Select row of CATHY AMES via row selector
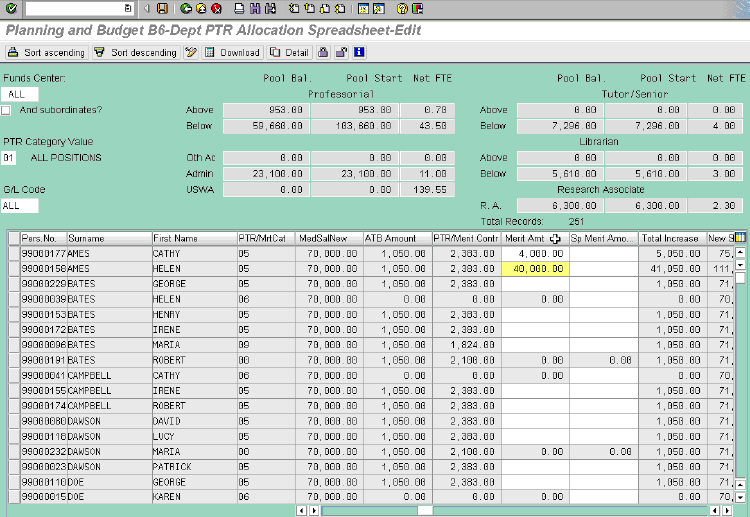The image size is (750, 517). pyautogui.click(x=14, y=253)
